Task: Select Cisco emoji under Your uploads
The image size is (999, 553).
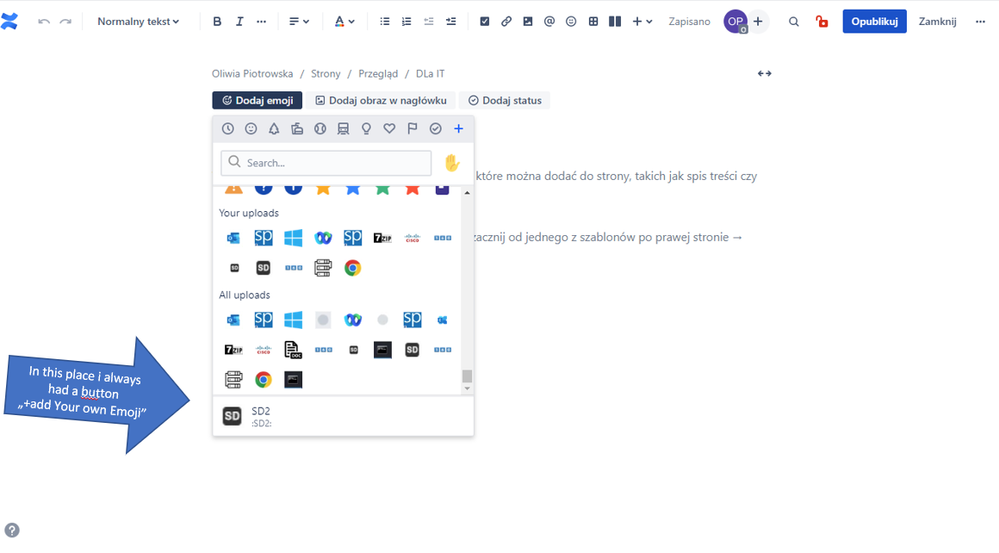Action: click(412, 238)
